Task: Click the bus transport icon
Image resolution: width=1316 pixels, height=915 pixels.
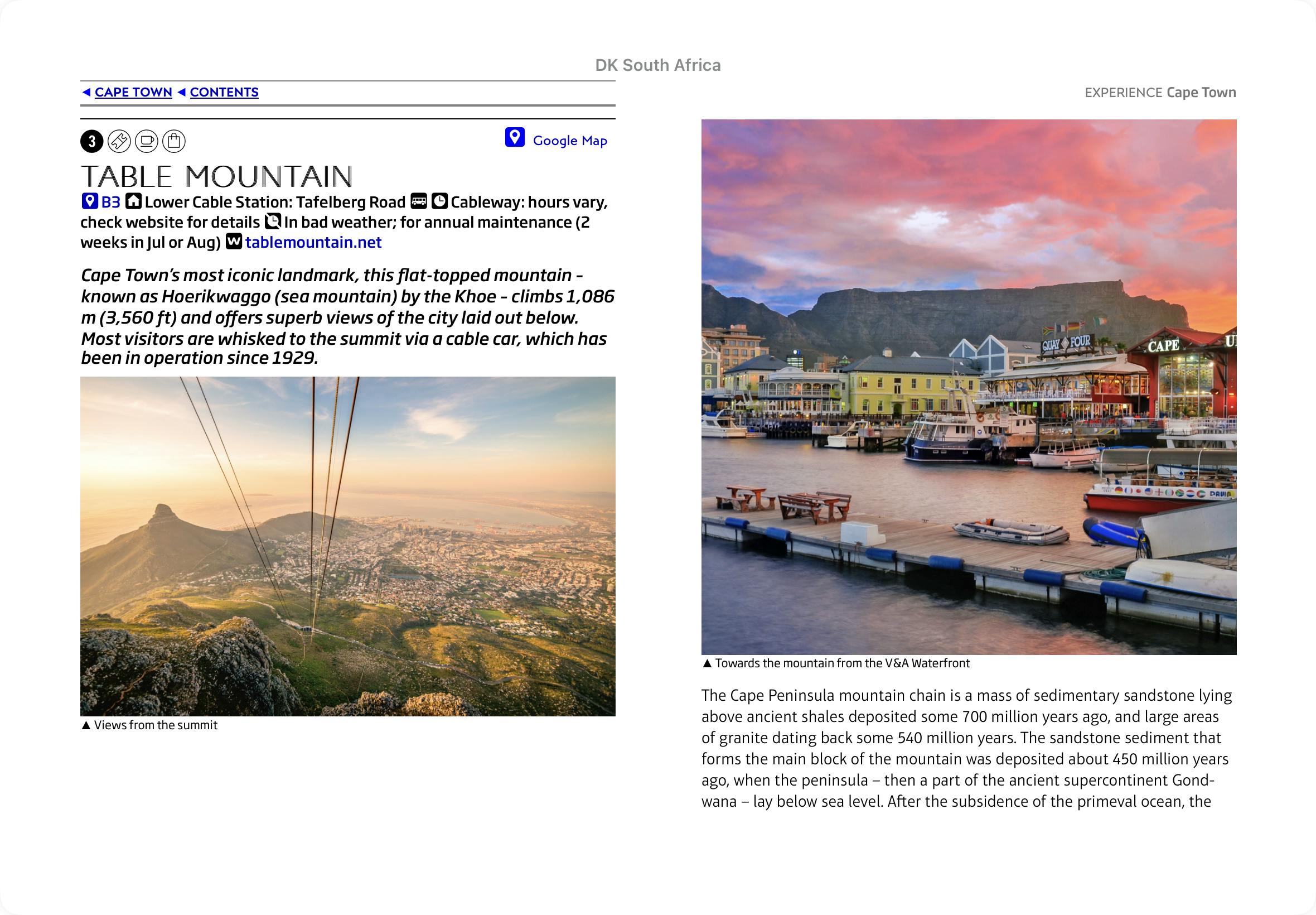Action: tap(419, 201)
